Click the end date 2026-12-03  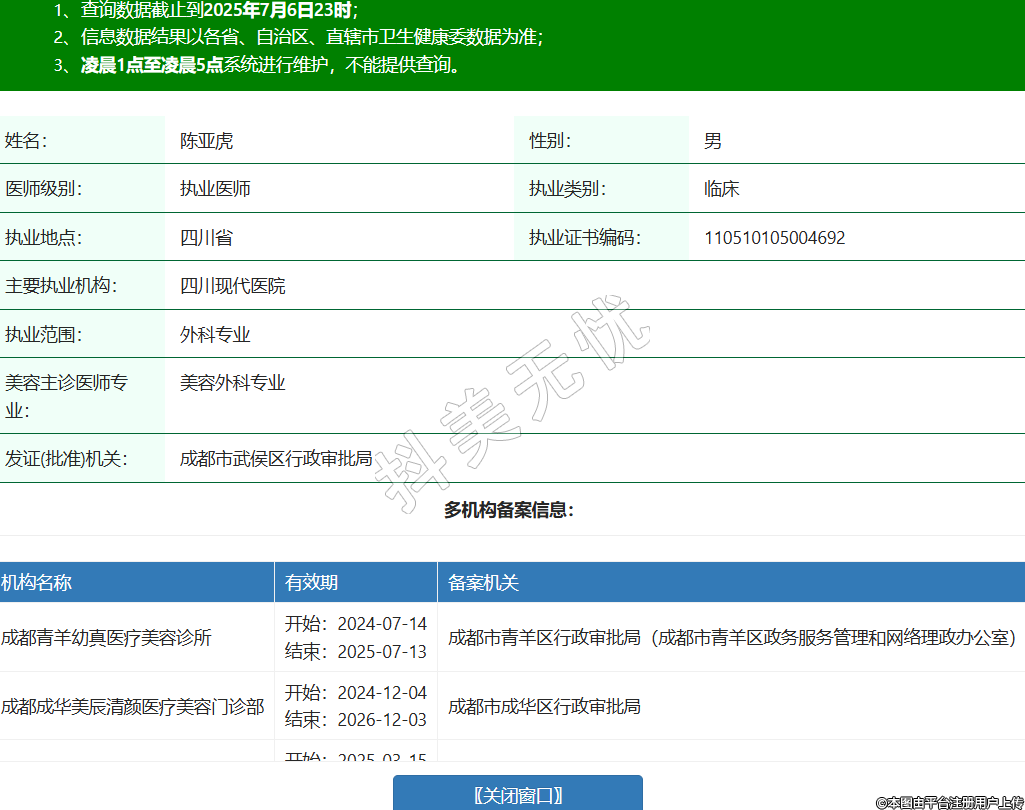coord(381,720)
